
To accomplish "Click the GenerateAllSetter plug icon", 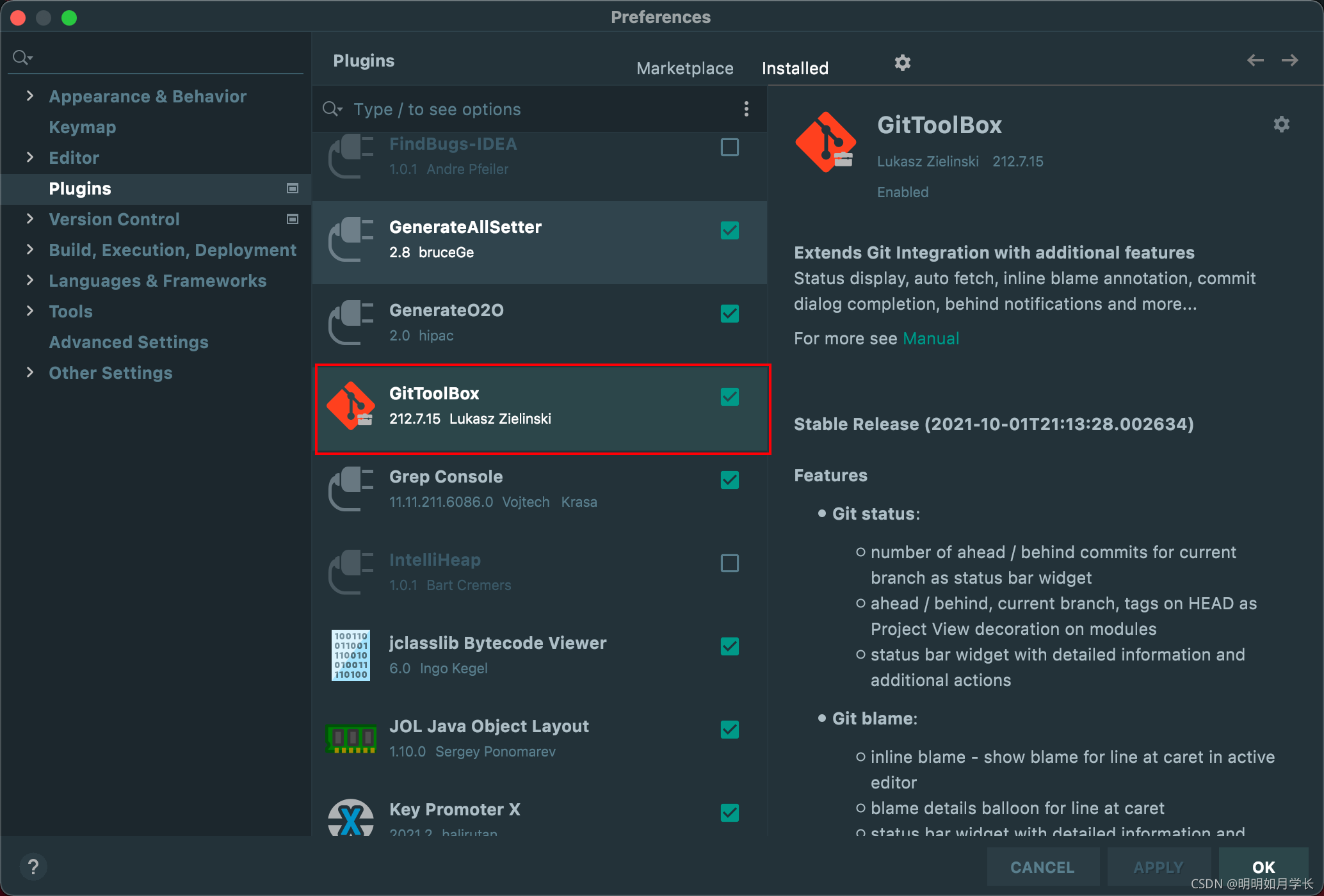I will click(x=351, y=239).
